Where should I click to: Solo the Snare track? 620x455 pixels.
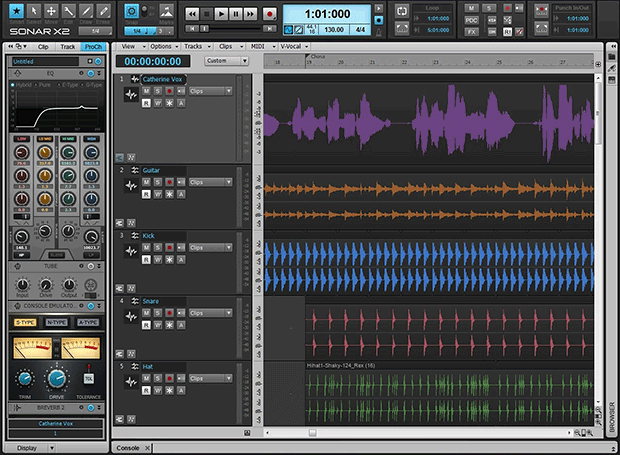coord(158,313)
